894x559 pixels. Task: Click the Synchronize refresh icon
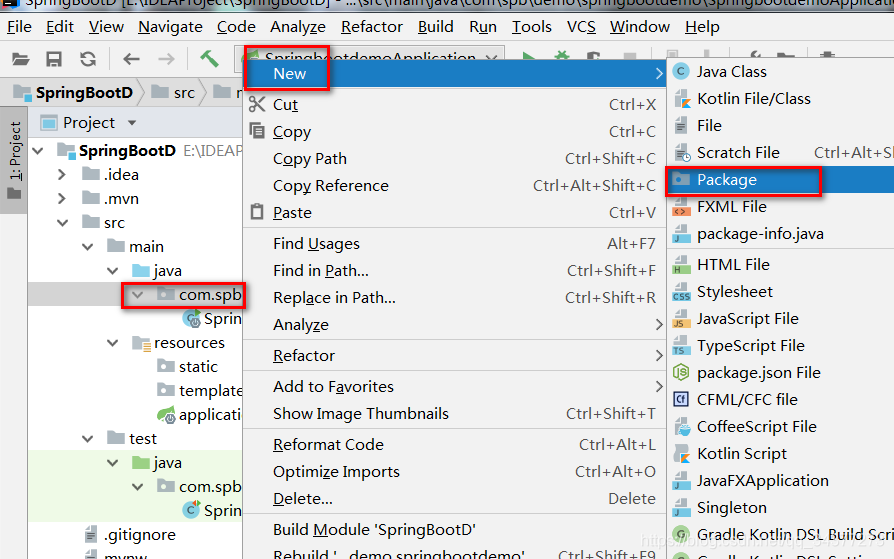(88, 59)
